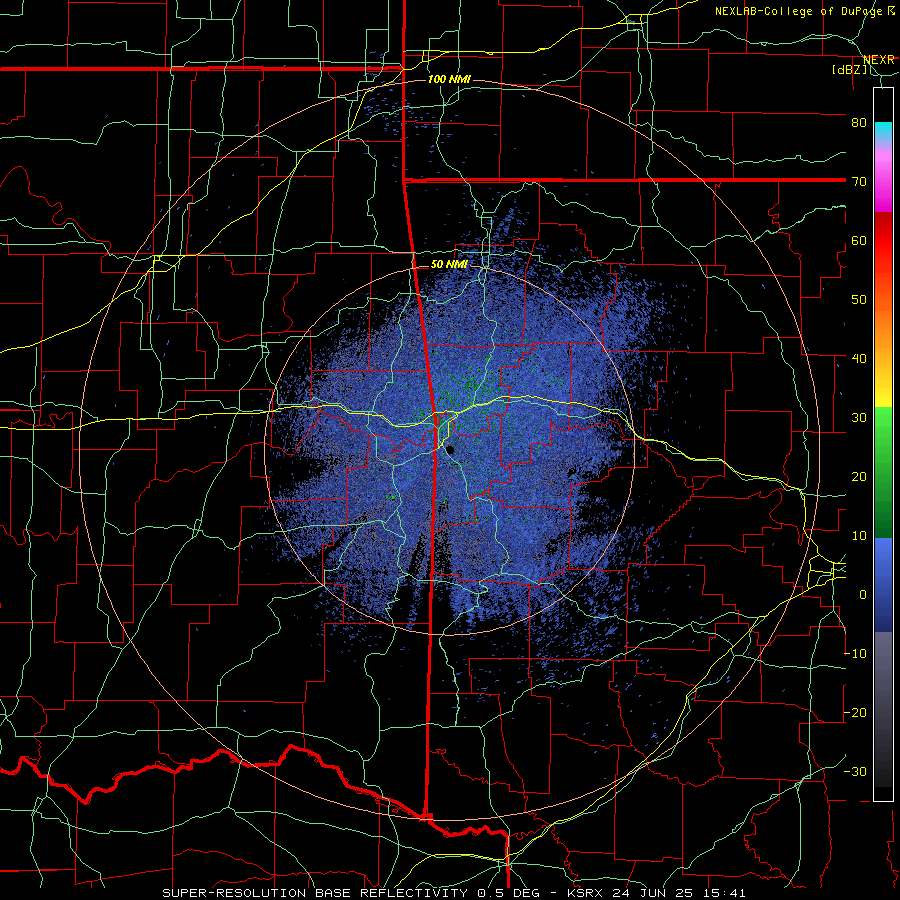The height and width of the screenshot is (900, 900).
Task: Click the 60 value on the dBZ scale
Action: pyautogui.click(x=859, y=240)
